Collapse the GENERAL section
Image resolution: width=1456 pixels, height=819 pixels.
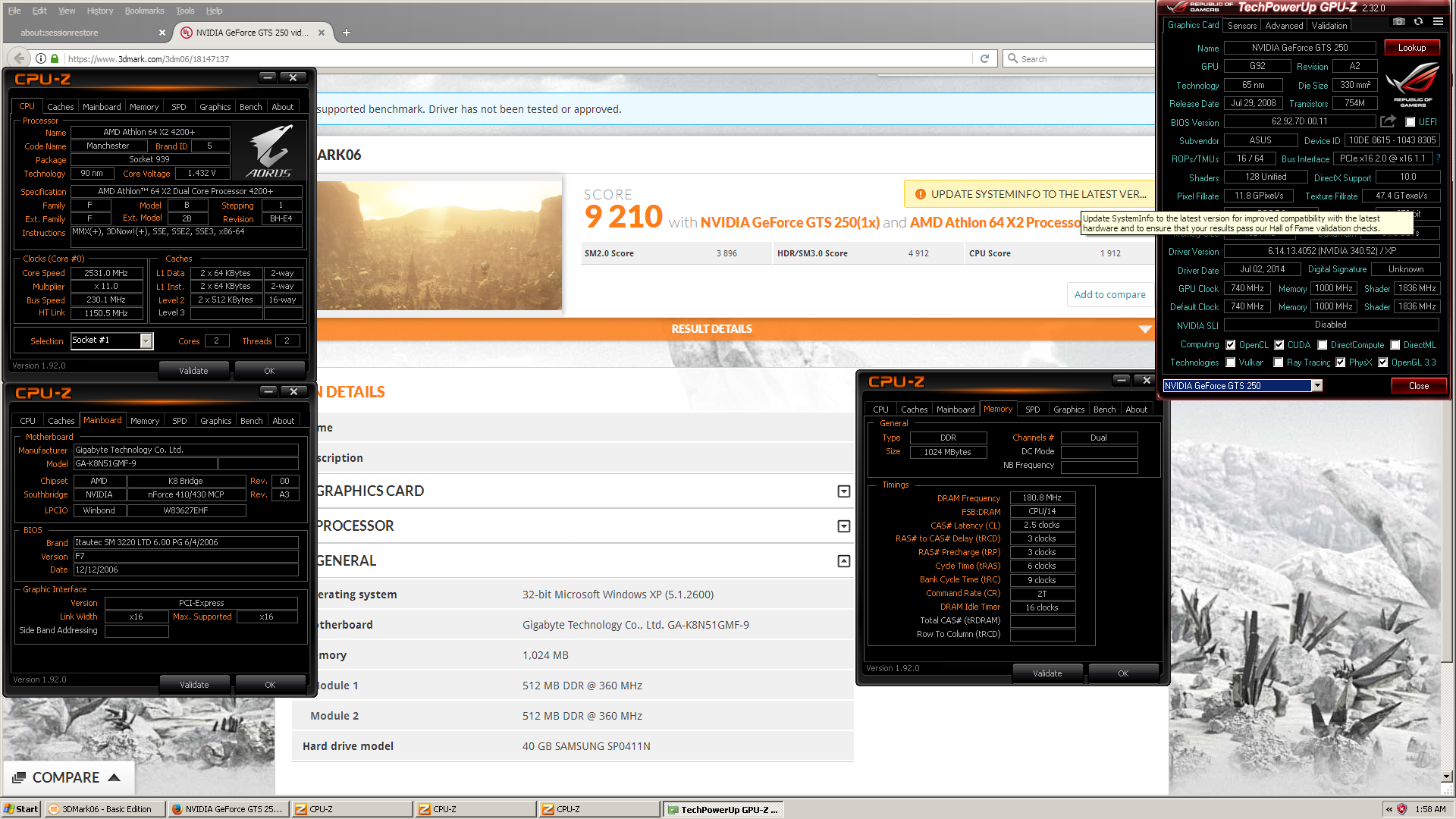[843, 561]
